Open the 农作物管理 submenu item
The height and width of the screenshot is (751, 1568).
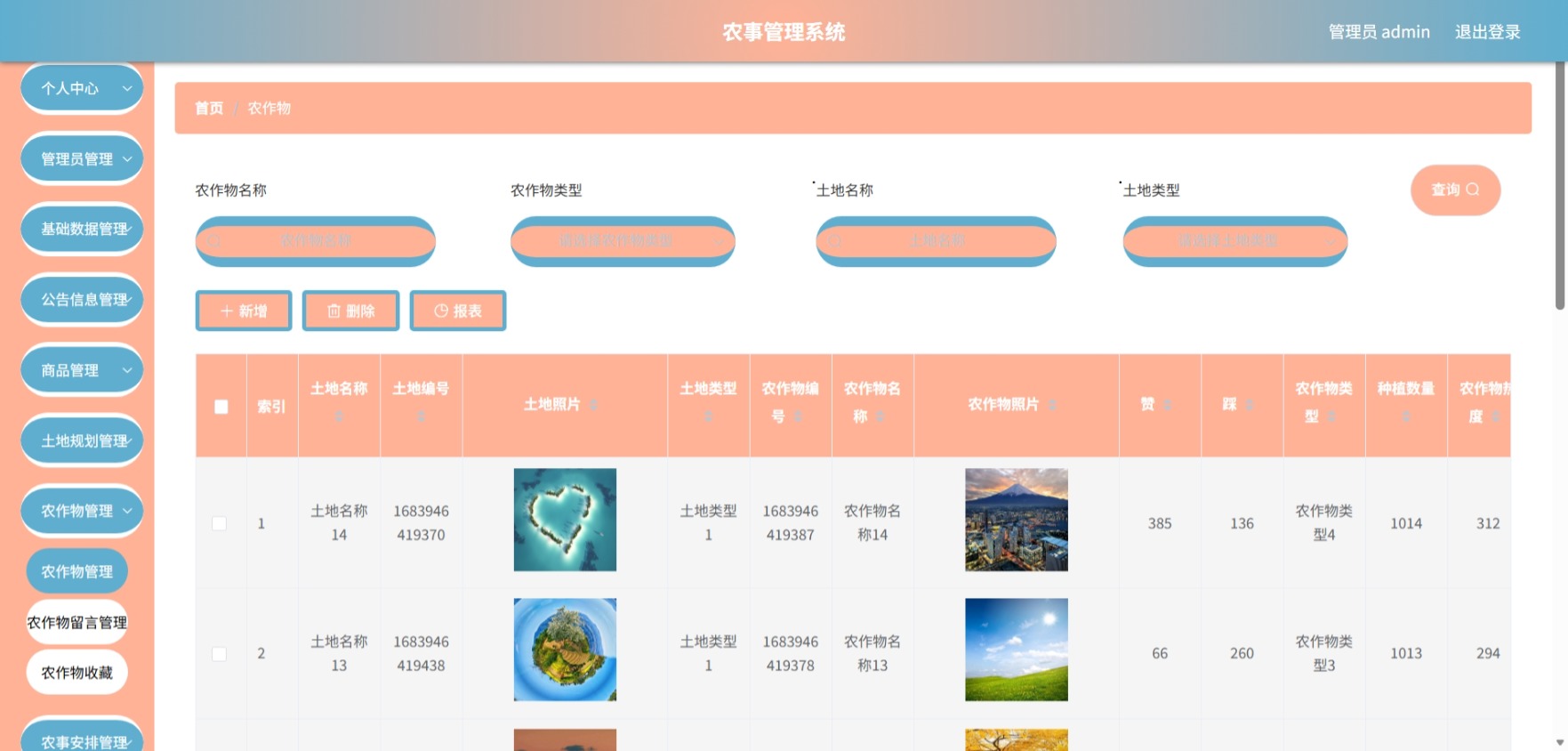click(x=77, y=571)
